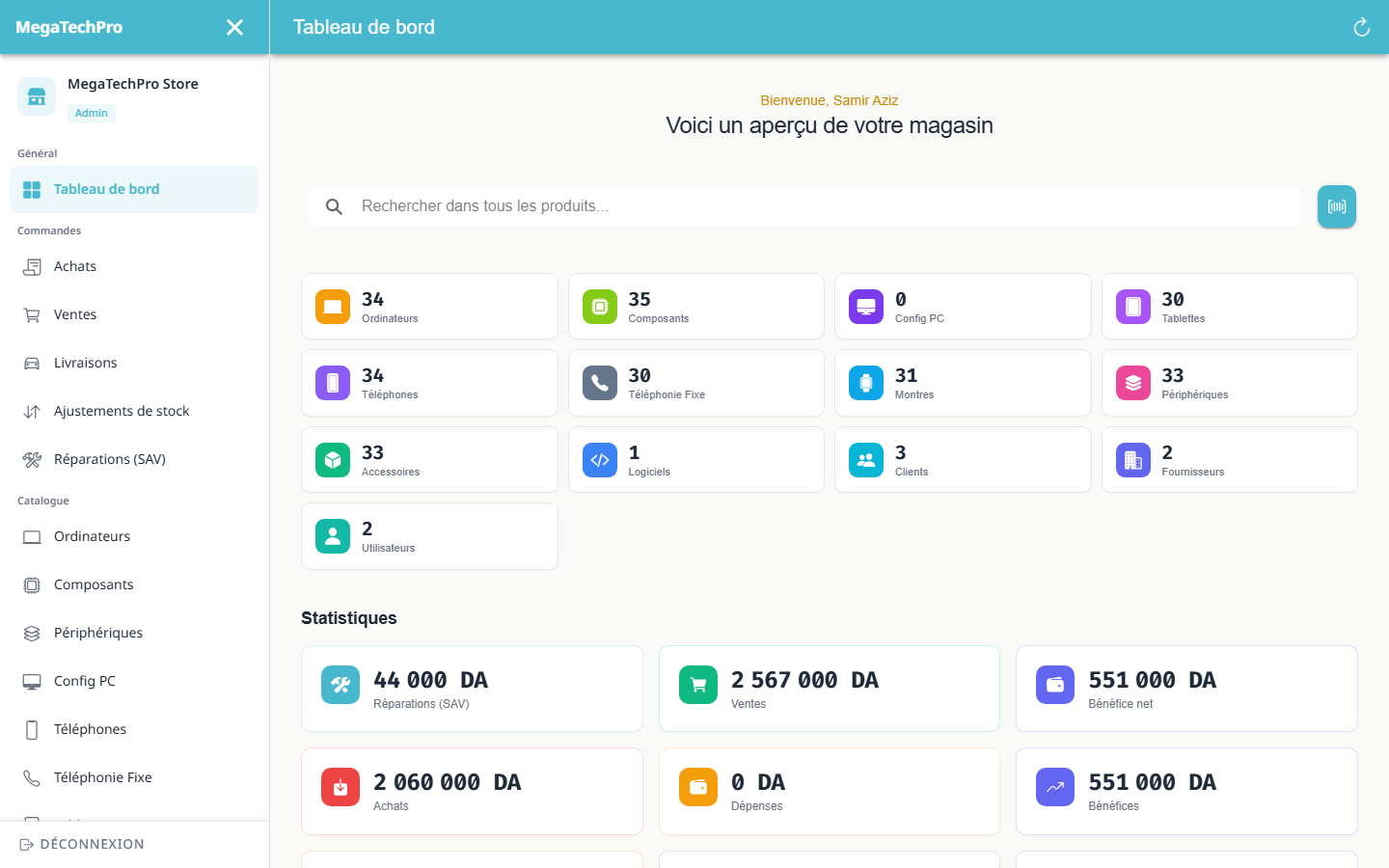The height and width of the screenshot is (868, 1389).
Task: Open Ajustements de stock menu item
Action: click(134, 411)
